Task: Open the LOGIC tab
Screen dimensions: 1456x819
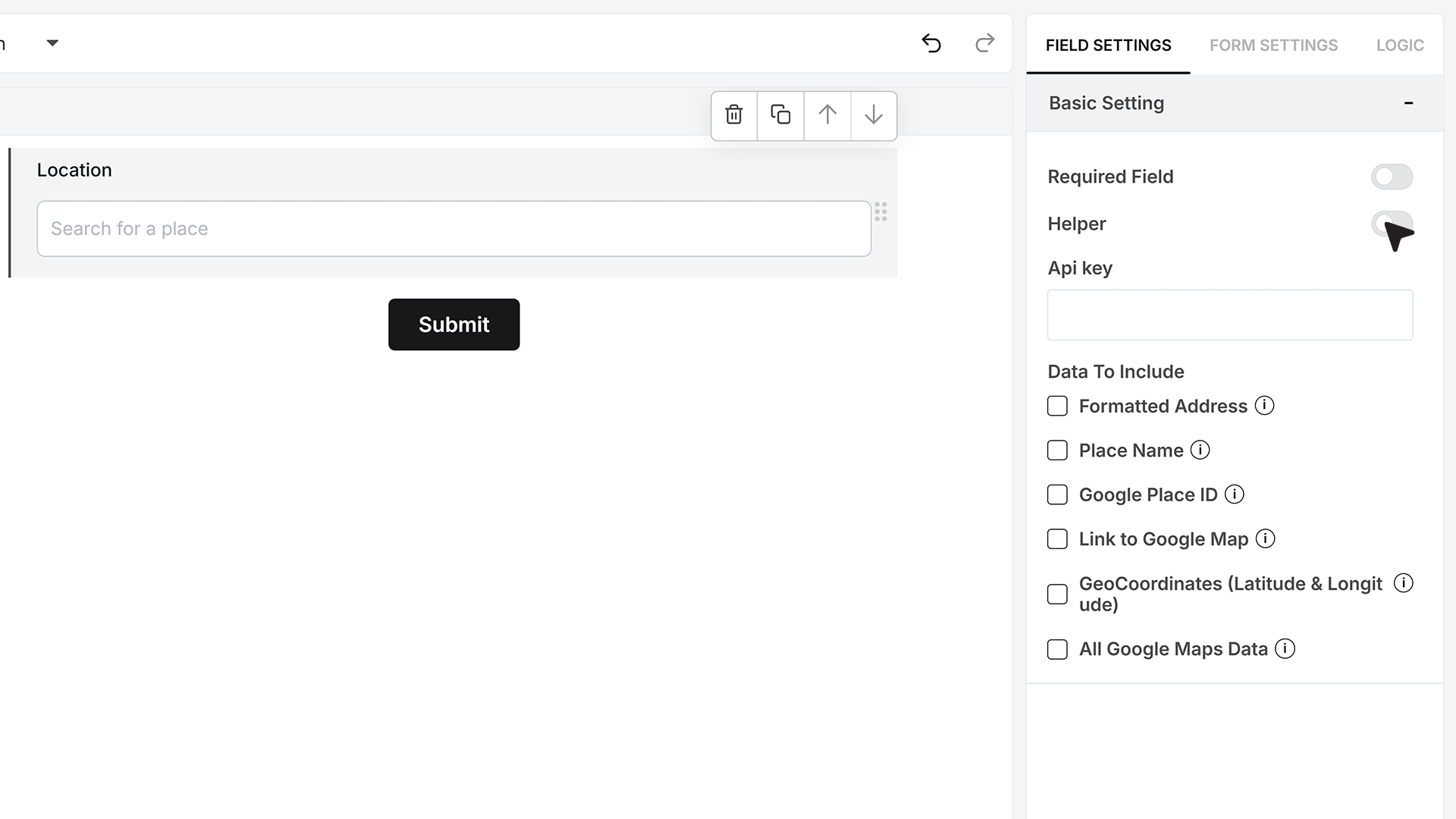Action: click(1400, 45)
